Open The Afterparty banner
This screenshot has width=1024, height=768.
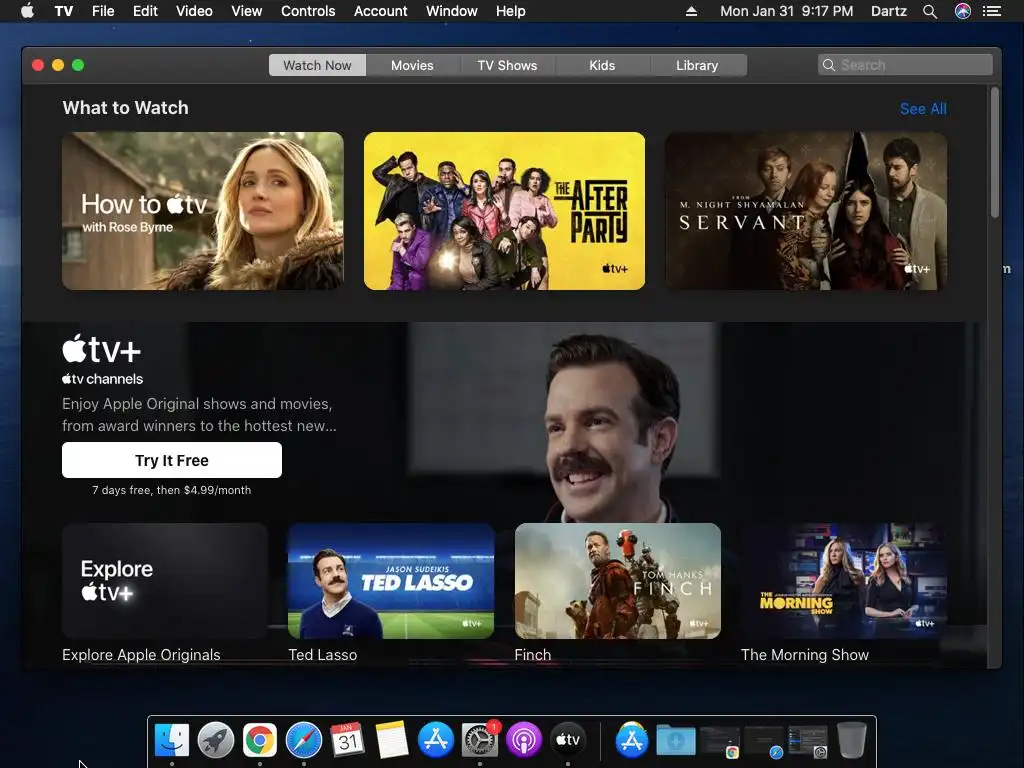coord(504,211)
